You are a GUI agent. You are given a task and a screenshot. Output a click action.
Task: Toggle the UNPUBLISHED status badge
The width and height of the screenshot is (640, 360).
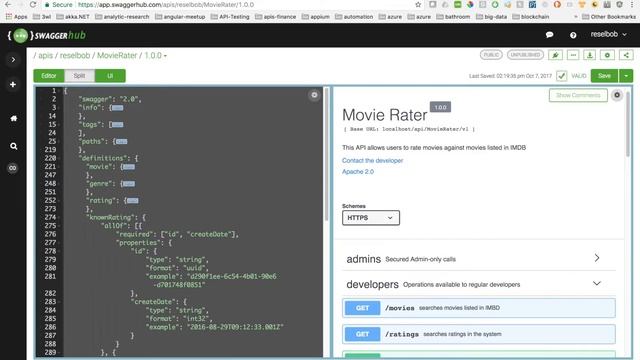525,55
